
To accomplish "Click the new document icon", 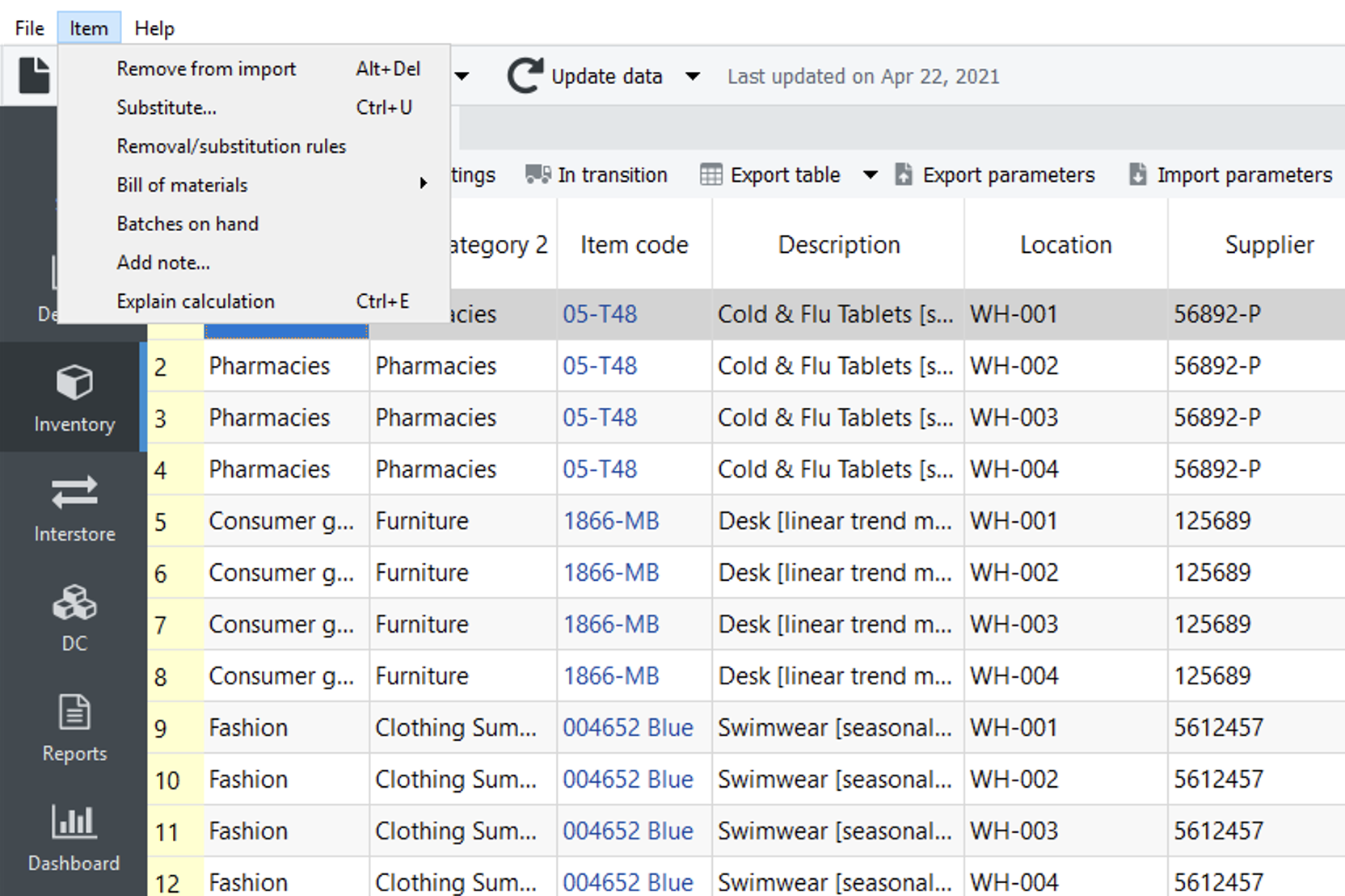I will tap(34, 76).
